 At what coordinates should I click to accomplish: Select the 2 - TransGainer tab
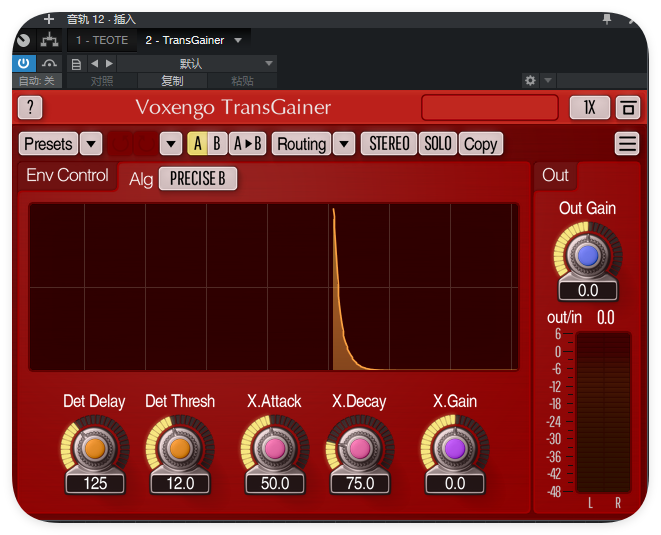tap(185, 40)
